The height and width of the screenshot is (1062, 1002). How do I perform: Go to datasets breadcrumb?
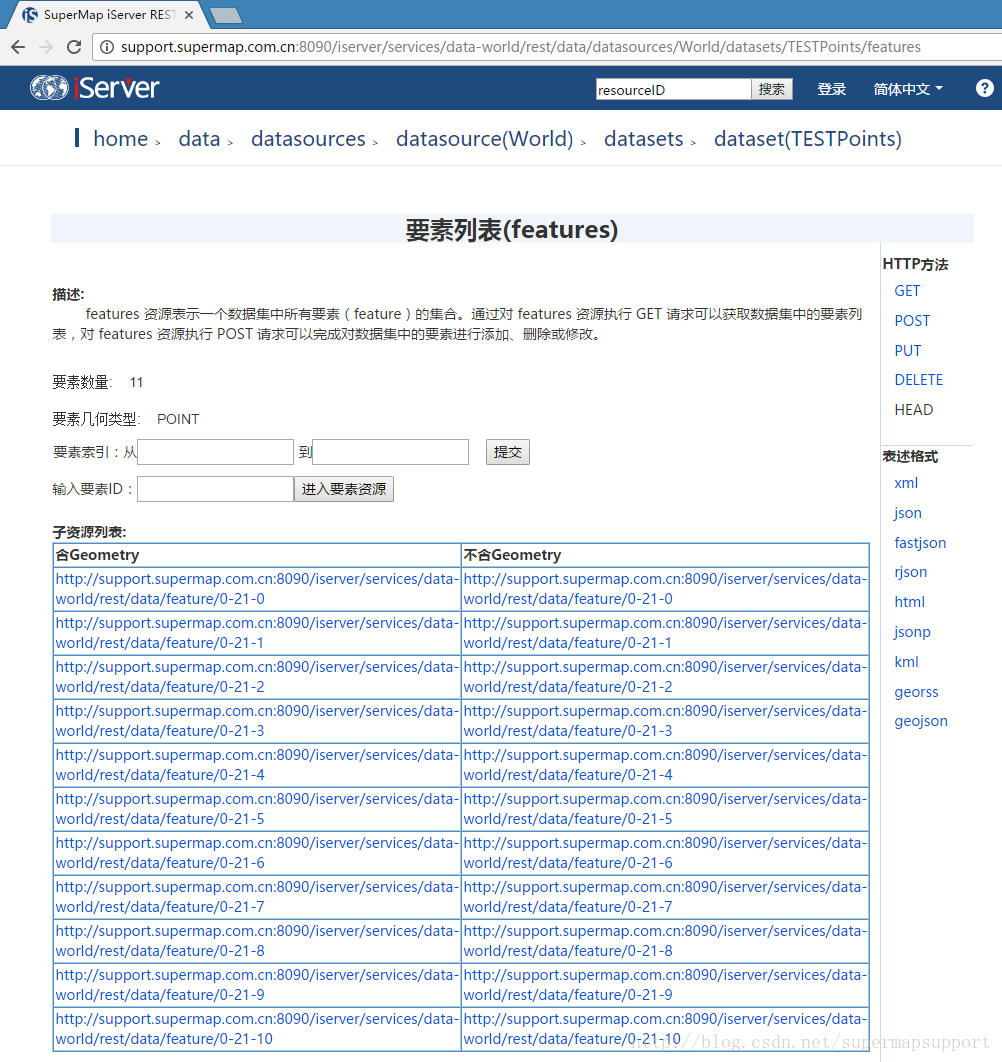pyautogui.click(x=644, y=139)
